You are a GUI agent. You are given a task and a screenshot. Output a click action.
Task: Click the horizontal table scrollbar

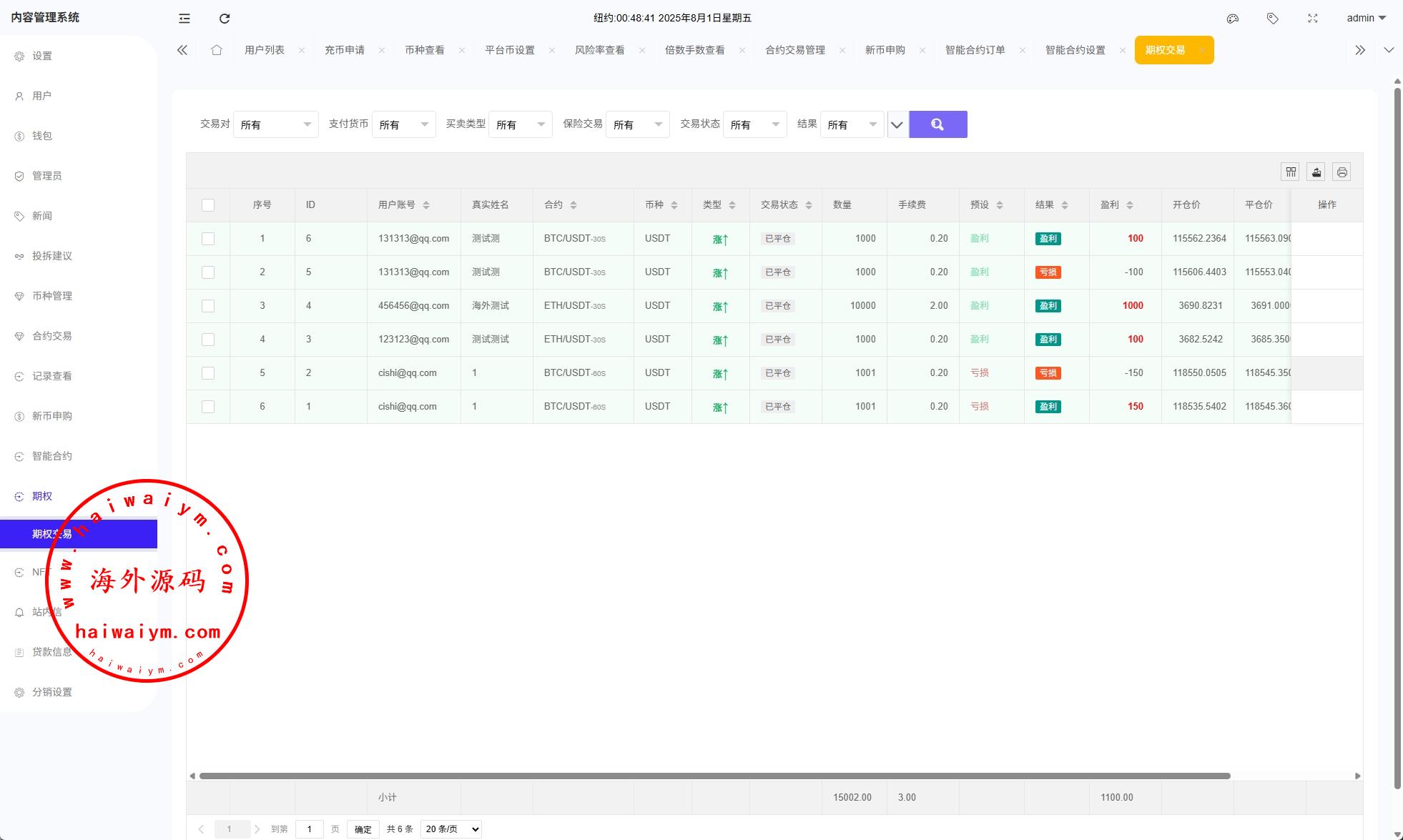point(714,776)
